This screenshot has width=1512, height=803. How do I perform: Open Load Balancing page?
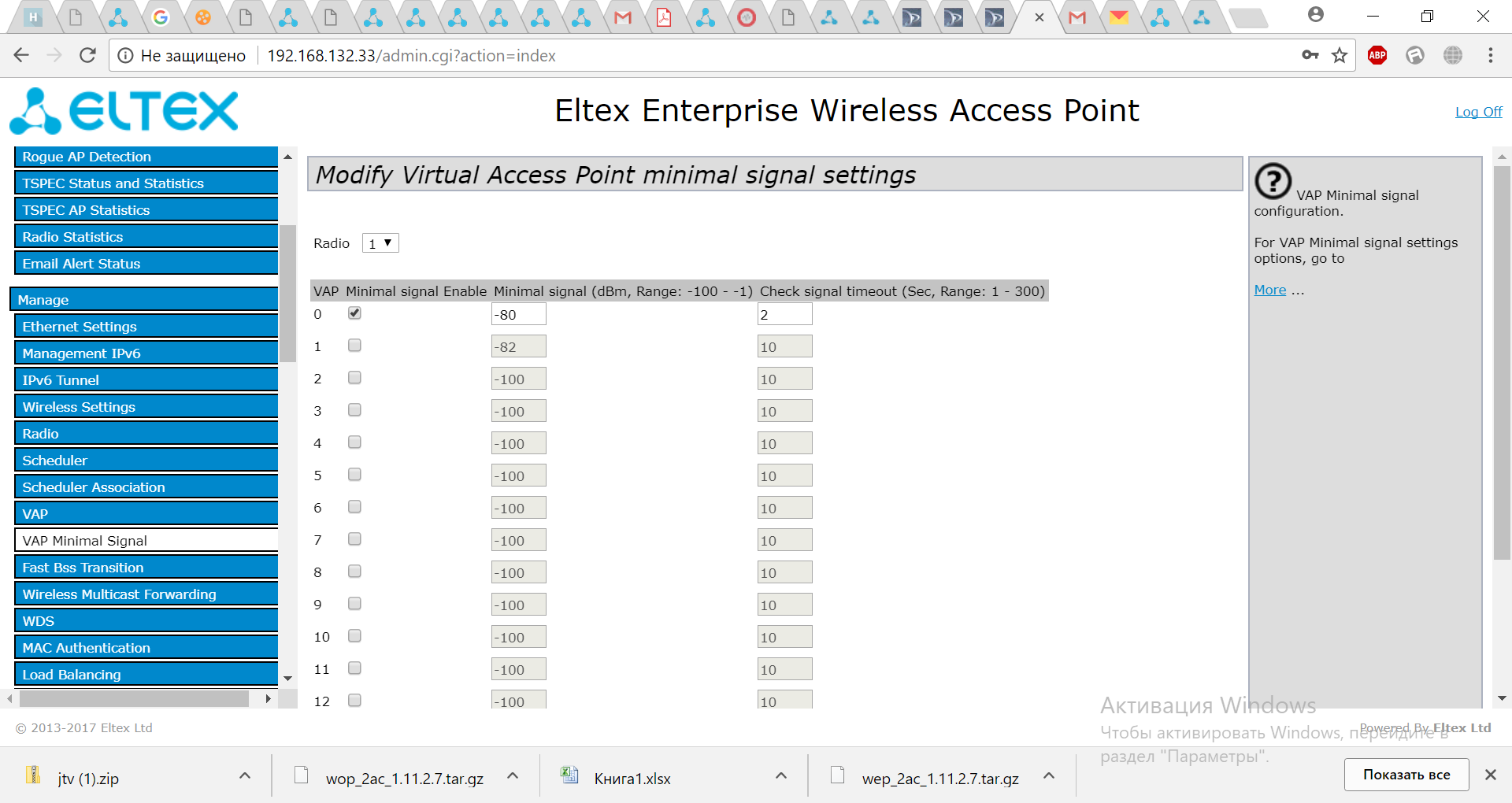click(146, 675)
